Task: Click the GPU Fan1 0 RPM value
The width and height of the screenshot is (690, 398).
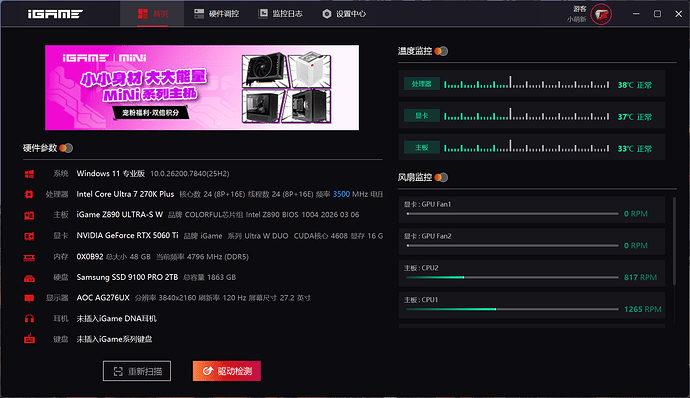Action: pos(636,214)
